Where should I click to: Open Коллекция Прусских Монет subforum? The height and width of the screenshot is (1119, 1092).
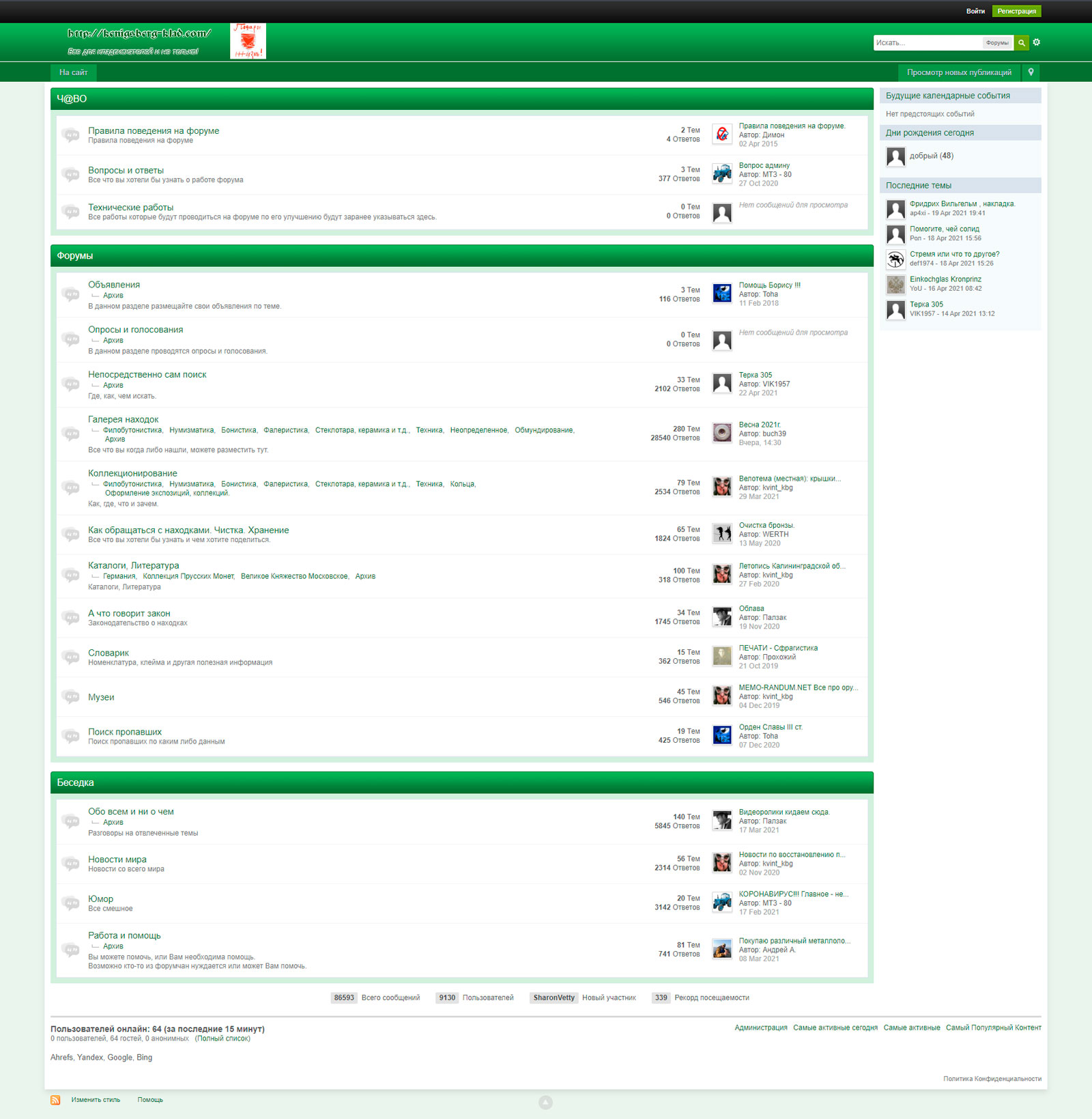point(188,576)
